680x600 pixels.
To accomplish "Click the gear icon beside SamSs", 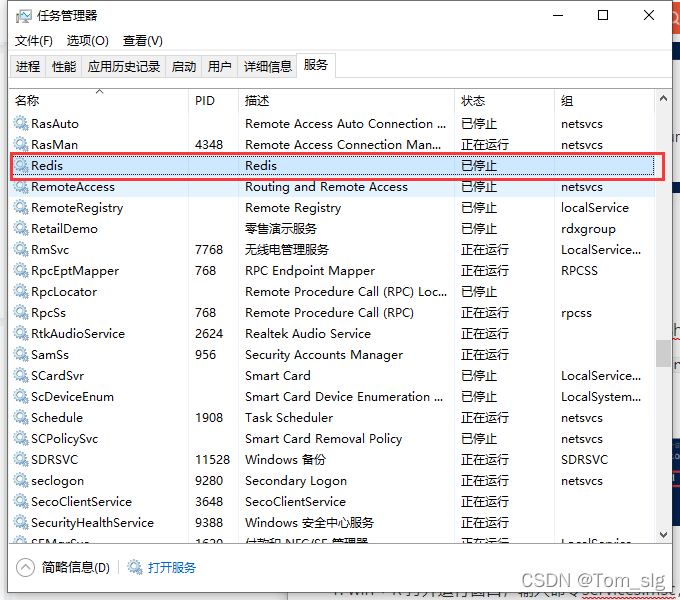I will click(x=21, y=355).
